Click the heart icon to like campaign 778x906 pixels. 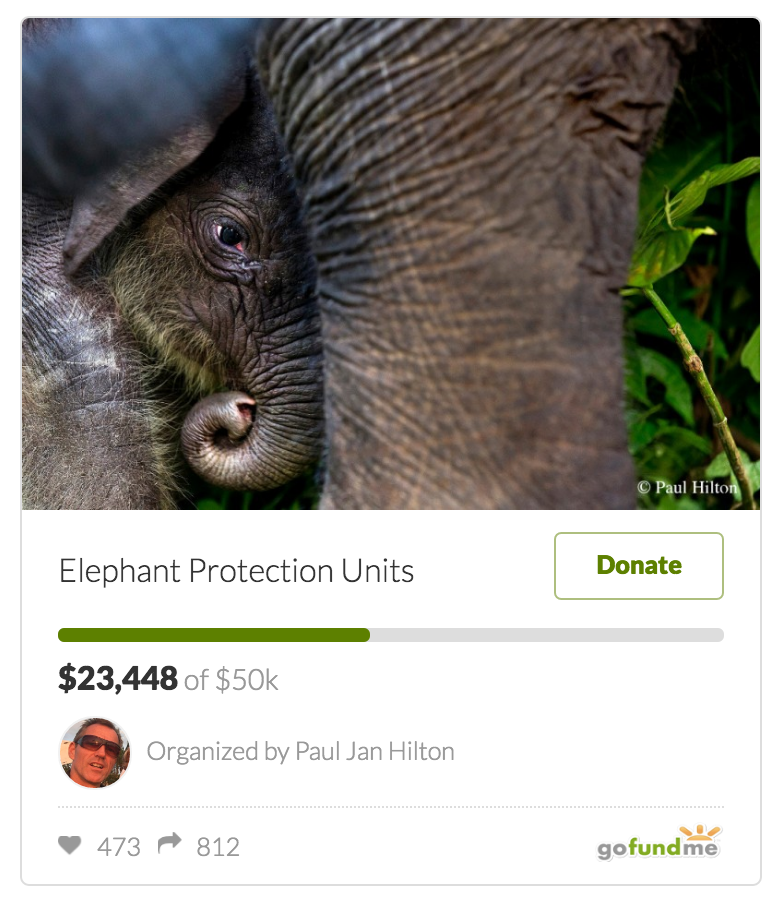click(69, 845)
